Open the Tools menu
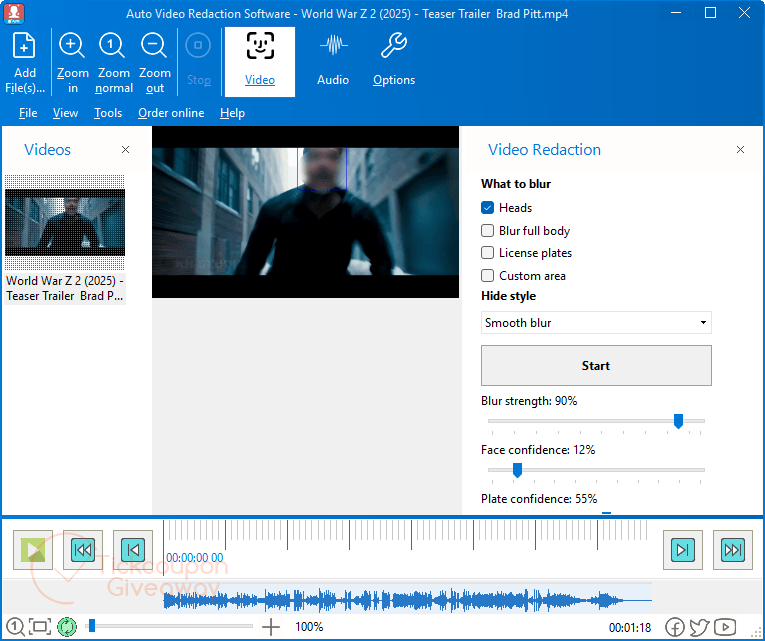The width and height of the screenshot is (765, 641). point(108,113)
